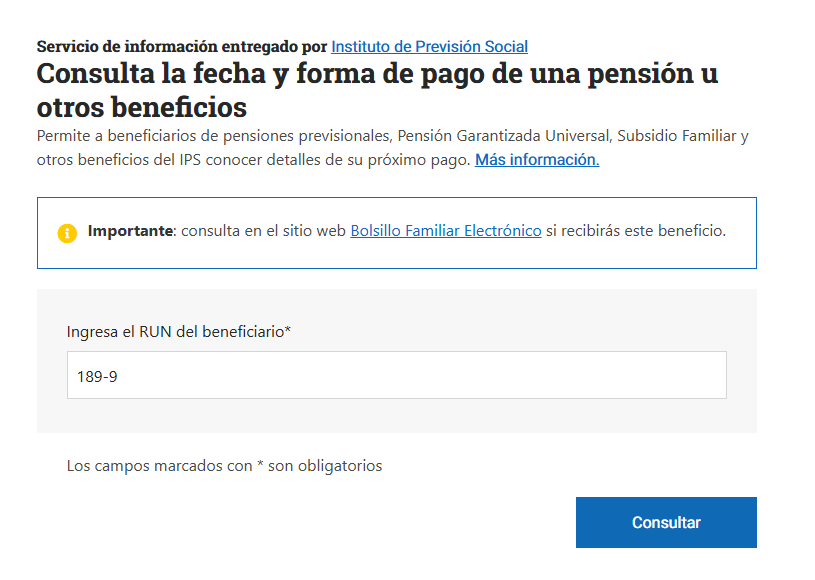Open the Instituto de Previsión Social link
Screen dimensions: 815x580
coord(429,46)
